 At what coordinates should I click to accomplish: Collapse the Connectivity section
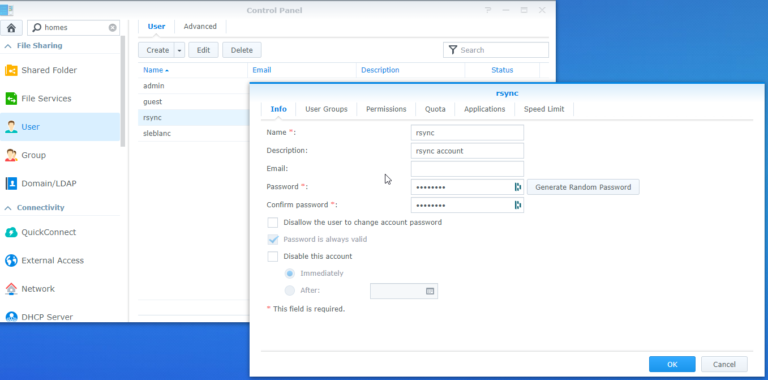(8, 208)
